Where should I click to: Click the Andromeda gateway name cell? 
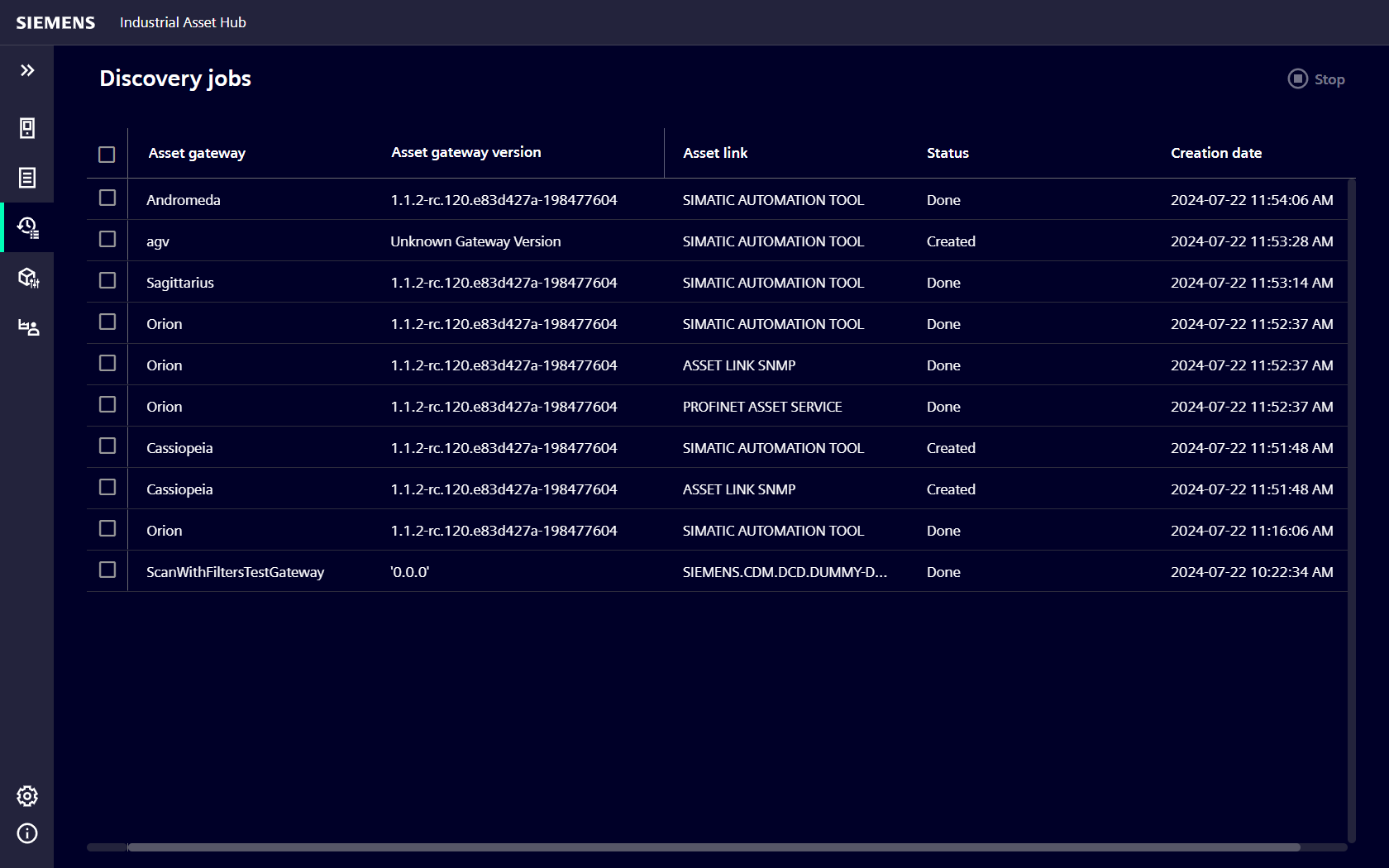pyautogui.click(x=184, y=200)
